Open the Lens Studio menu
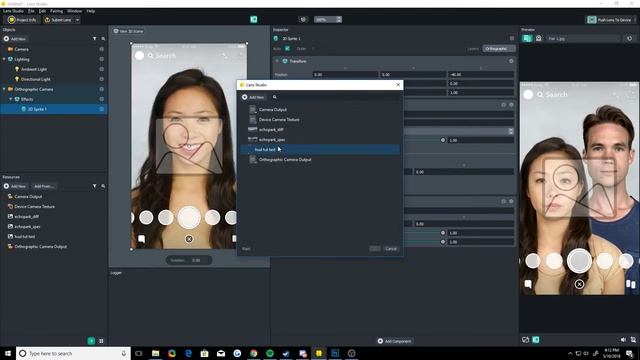This screenshot has width=640, height=360. click(x=13, y=11)
